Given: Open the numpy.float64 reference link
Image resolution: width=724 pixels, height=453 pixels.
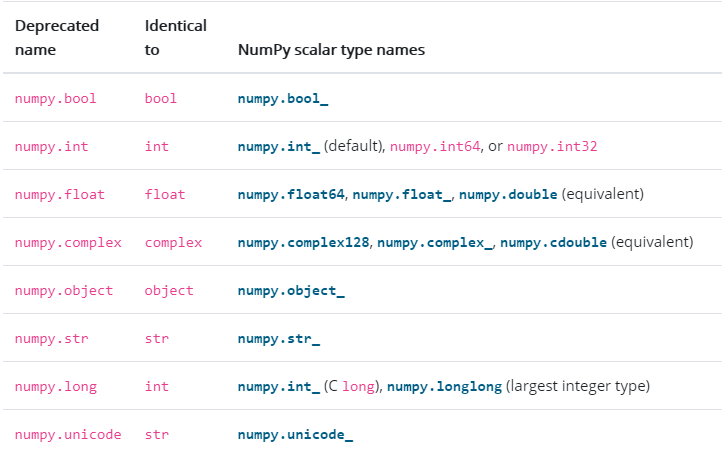Looking at the screenshot, I should click(x=291, y=195).
